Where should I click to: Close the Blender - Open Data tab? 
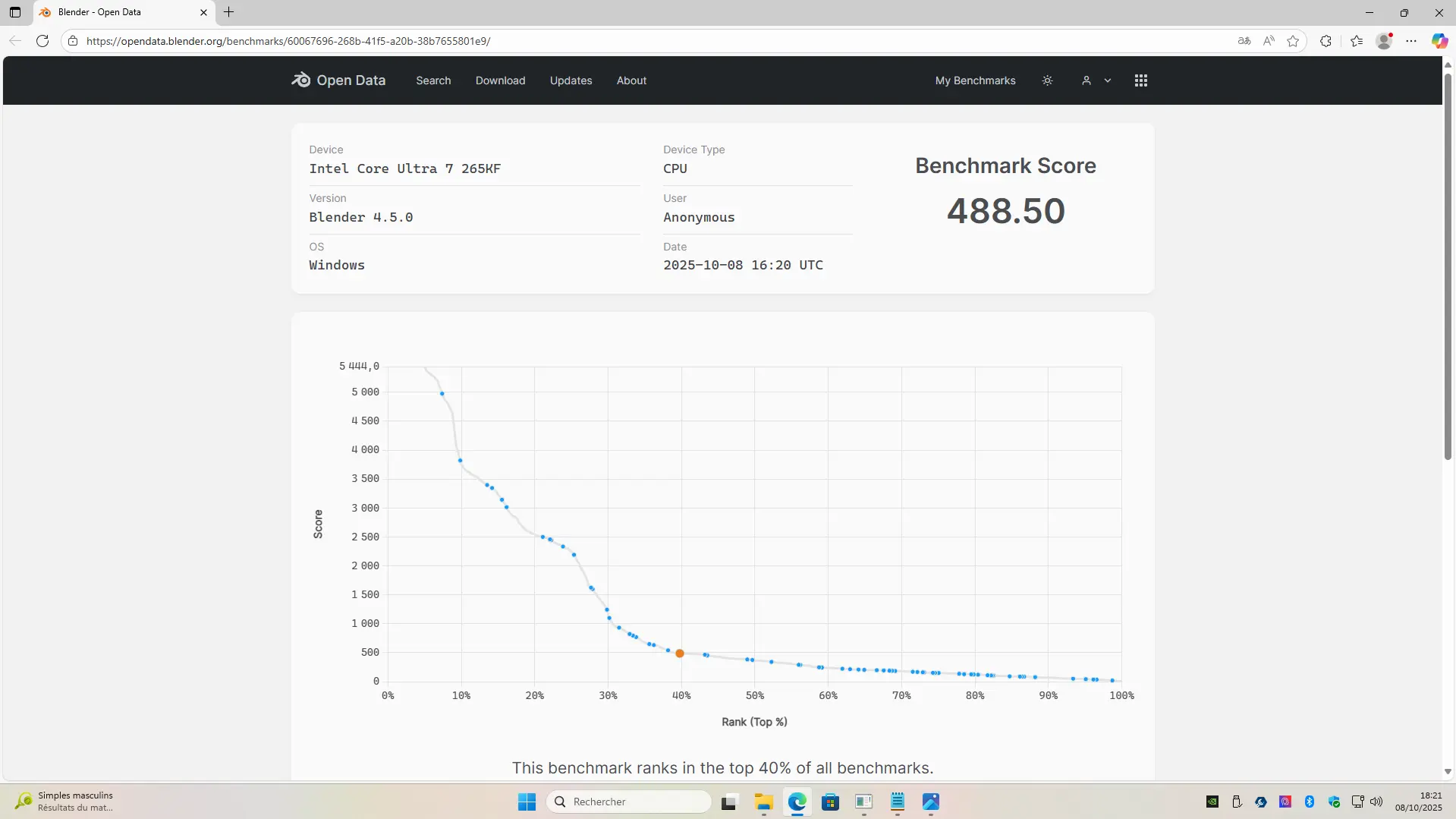click(x=203, y=12)
